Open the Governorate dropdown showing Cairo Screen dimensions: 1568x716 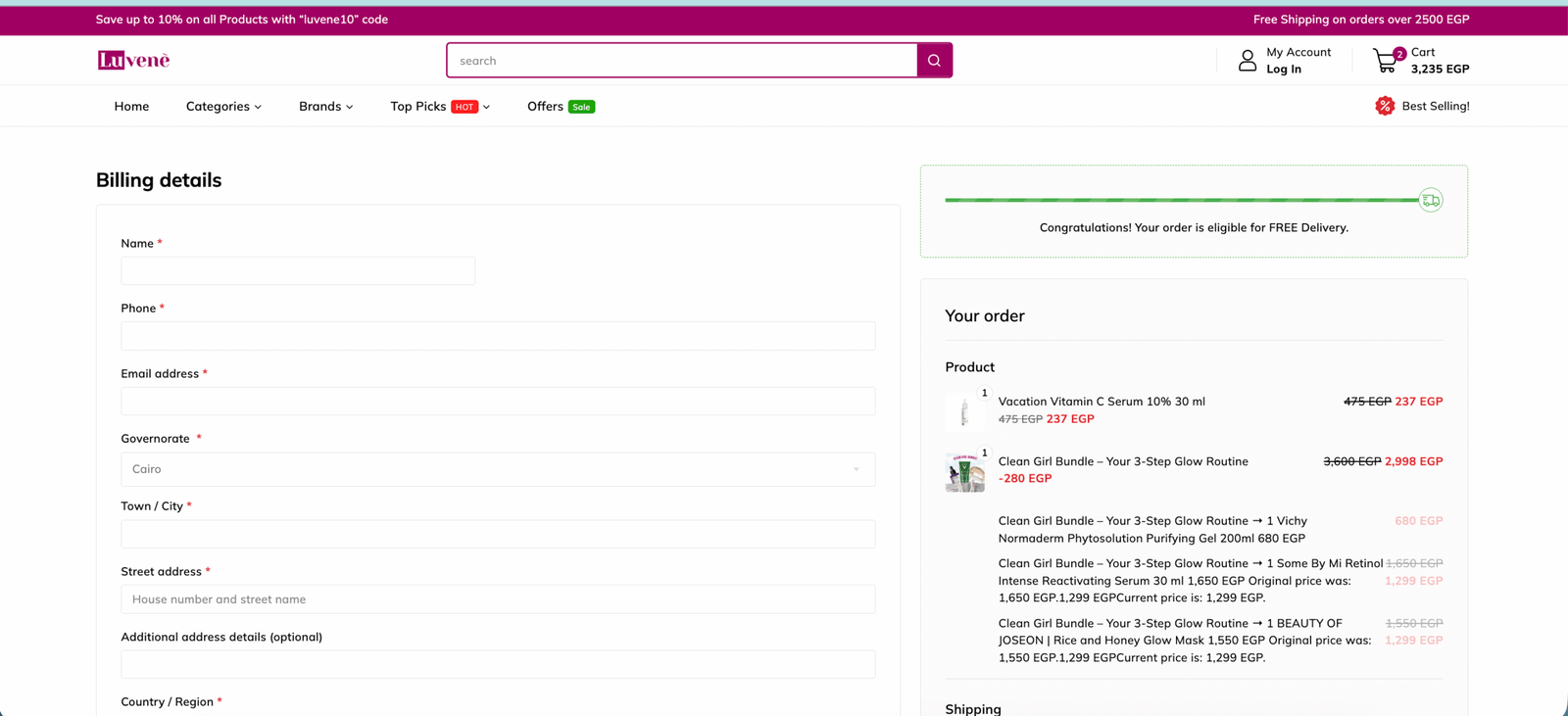(x=498, y=469)
